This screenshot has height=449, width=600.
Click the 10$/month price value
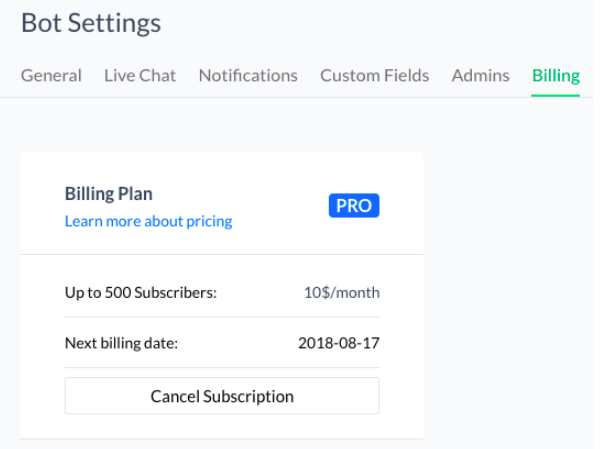(341, 293)
